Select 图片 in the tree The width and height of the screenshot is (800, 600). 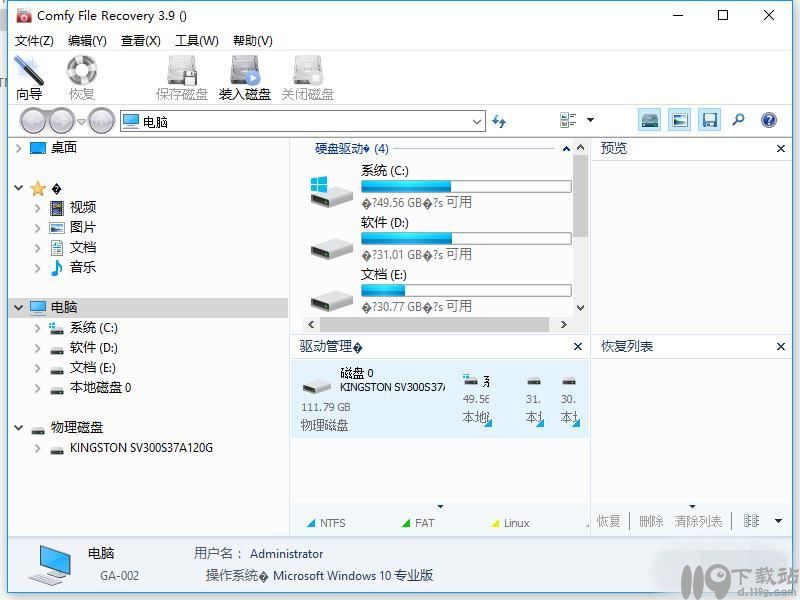(x=83, y=228)
